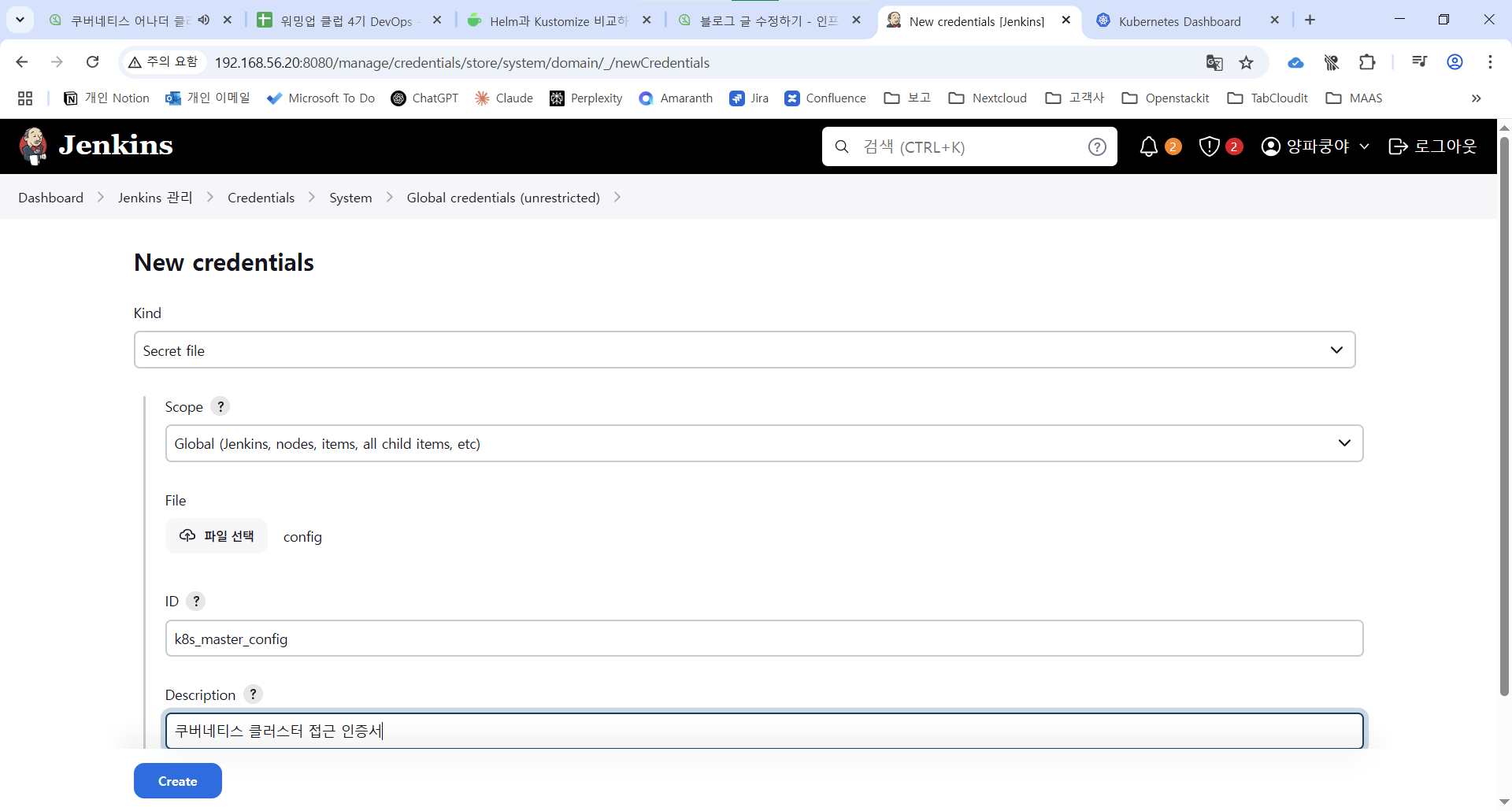1512x811 pixels.
Task: Open the browser extensions puzzle icon
Action: [1367, 62]
